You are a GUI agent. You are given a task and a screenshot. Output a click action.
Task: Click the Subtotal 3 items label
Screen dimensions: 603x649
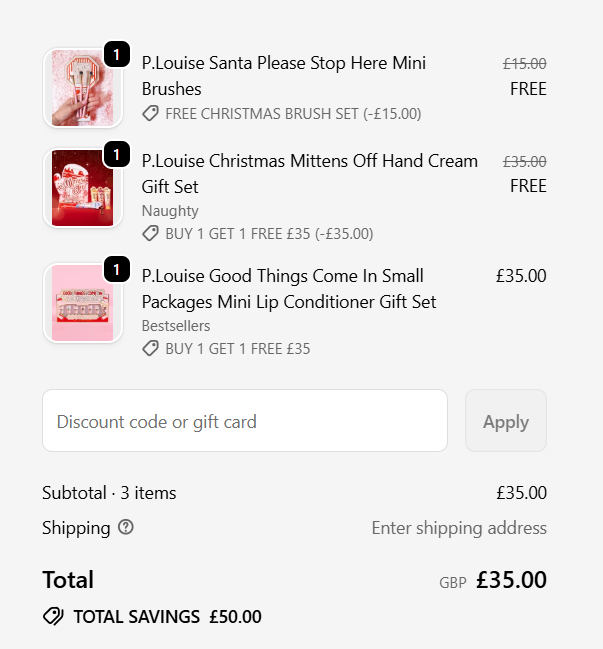109,493
